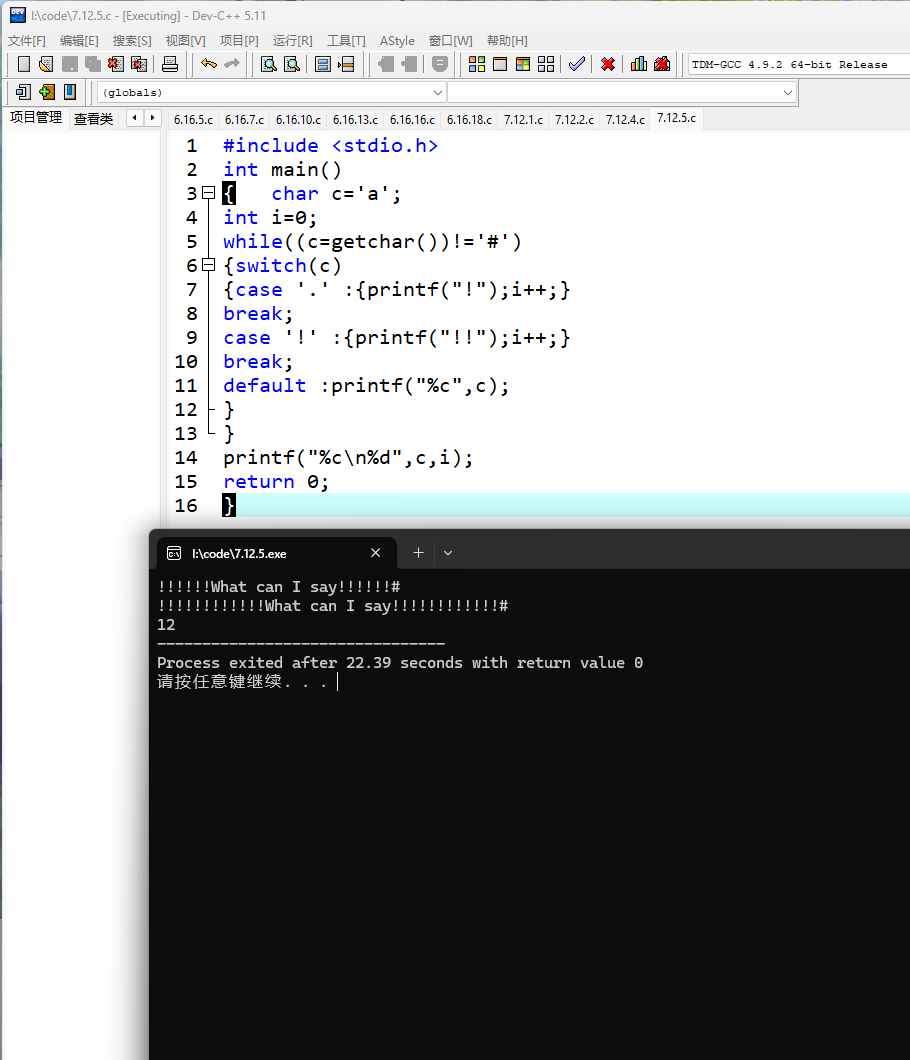Click the Rebuild All toolbar icon

546,64
